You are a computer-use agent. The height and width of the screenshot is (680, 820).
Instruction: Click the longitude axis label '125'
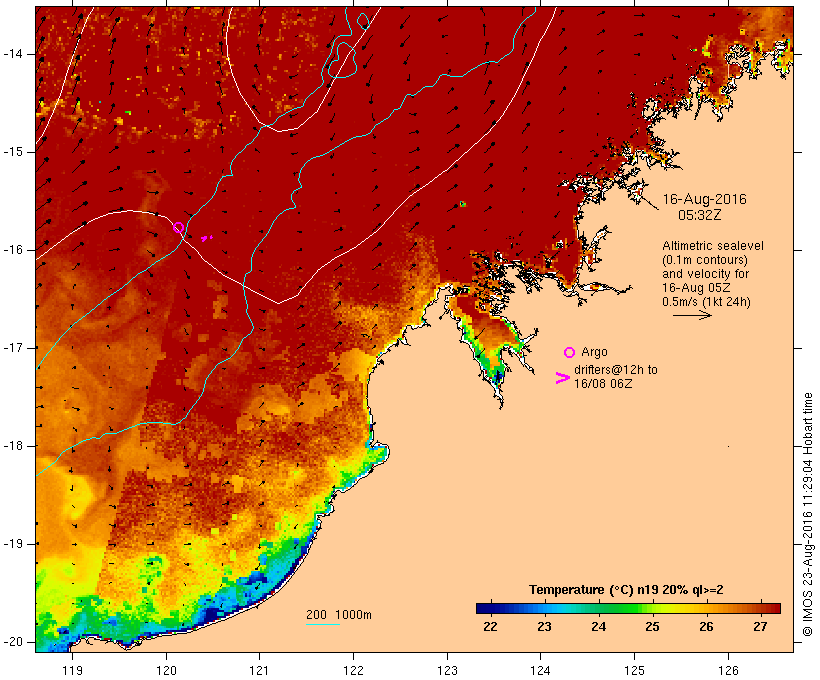coord(634,671)
